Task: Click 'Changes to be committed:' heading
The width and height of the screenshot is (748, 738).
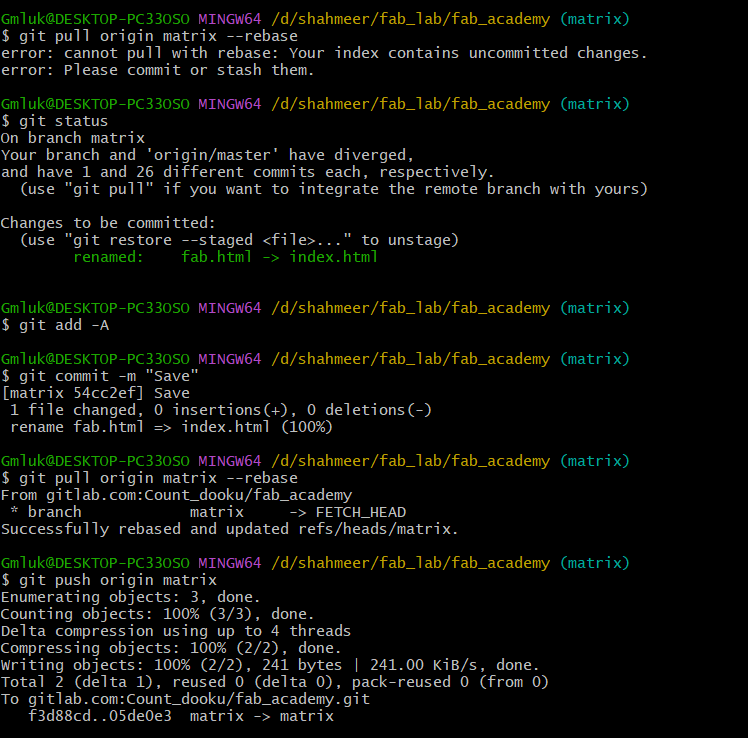Action: pyautogui.click(x=108, y=223)
